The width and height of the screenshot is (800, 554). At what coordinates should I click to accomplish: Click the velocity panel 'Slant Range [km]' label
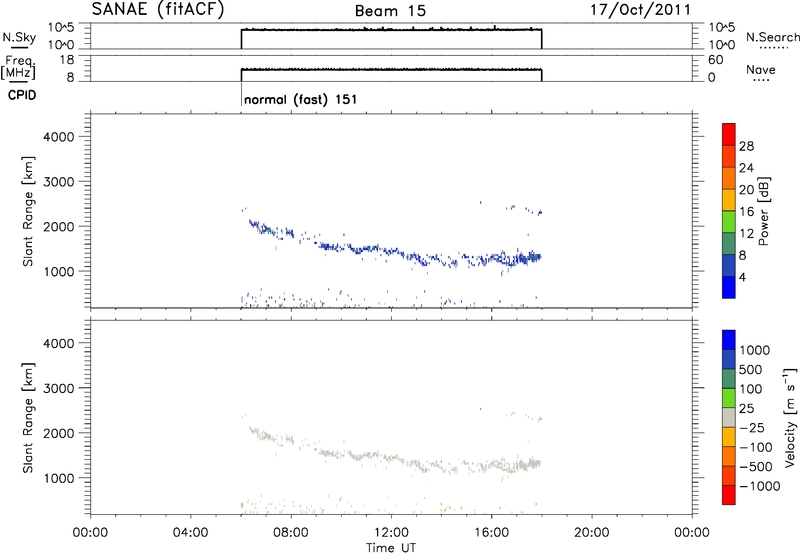(x=28, y=418)
